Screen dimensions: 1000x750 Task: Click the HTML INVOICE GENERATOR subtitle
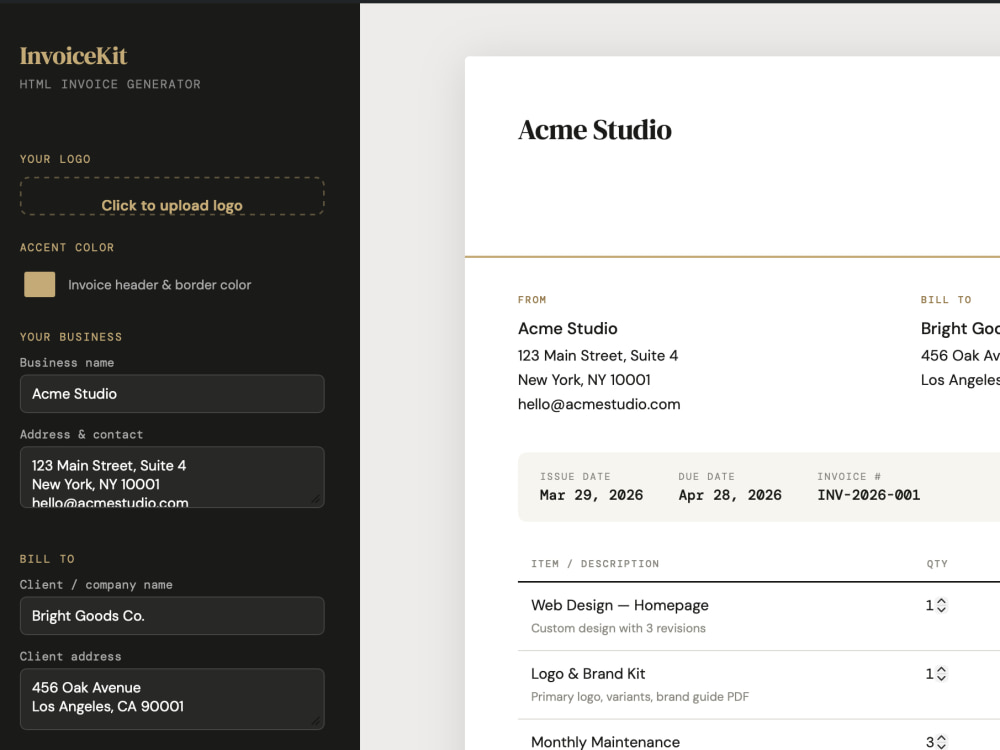110,84
